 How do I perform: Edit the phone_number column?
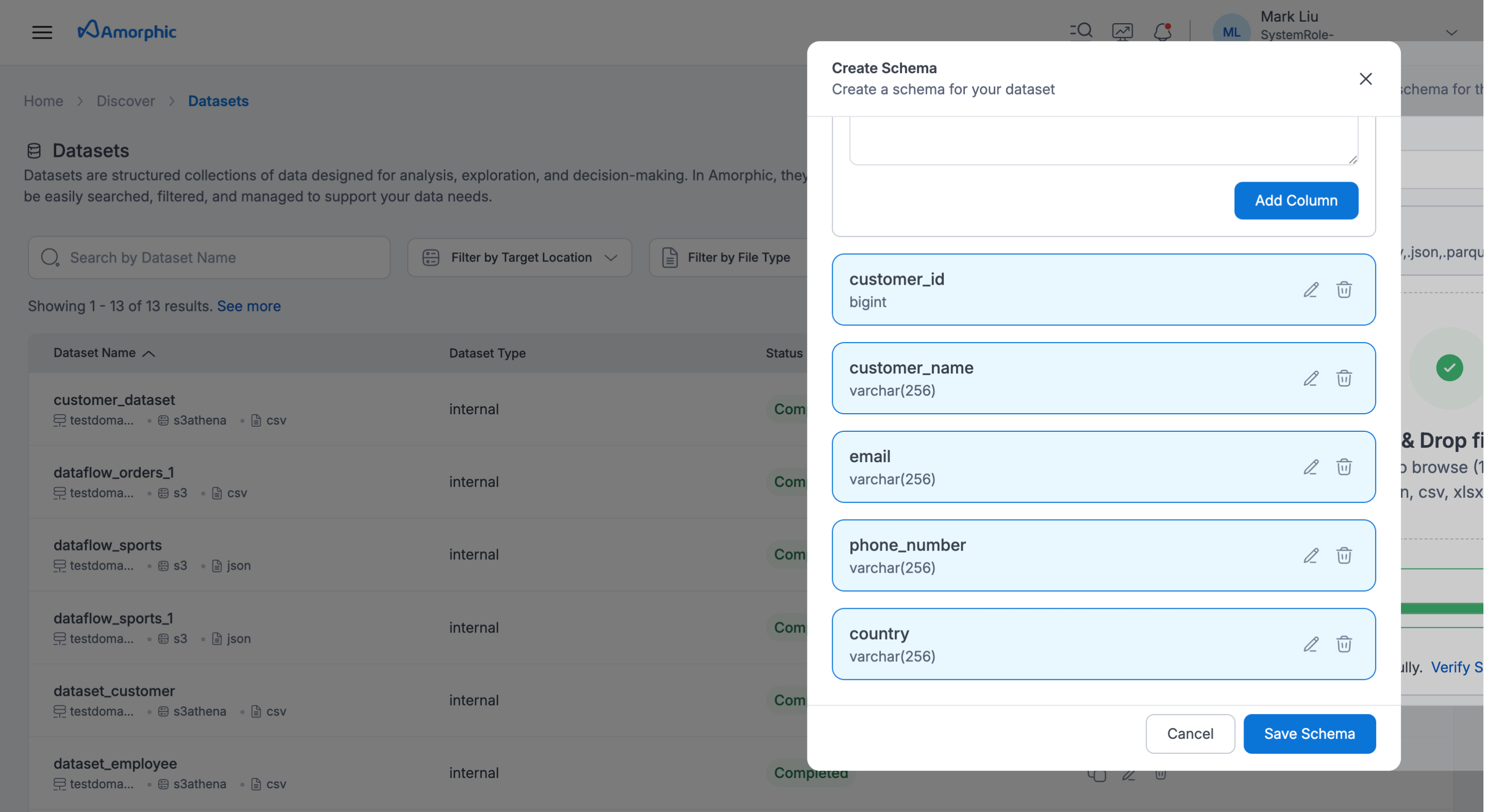click(x=1311, y=556)
